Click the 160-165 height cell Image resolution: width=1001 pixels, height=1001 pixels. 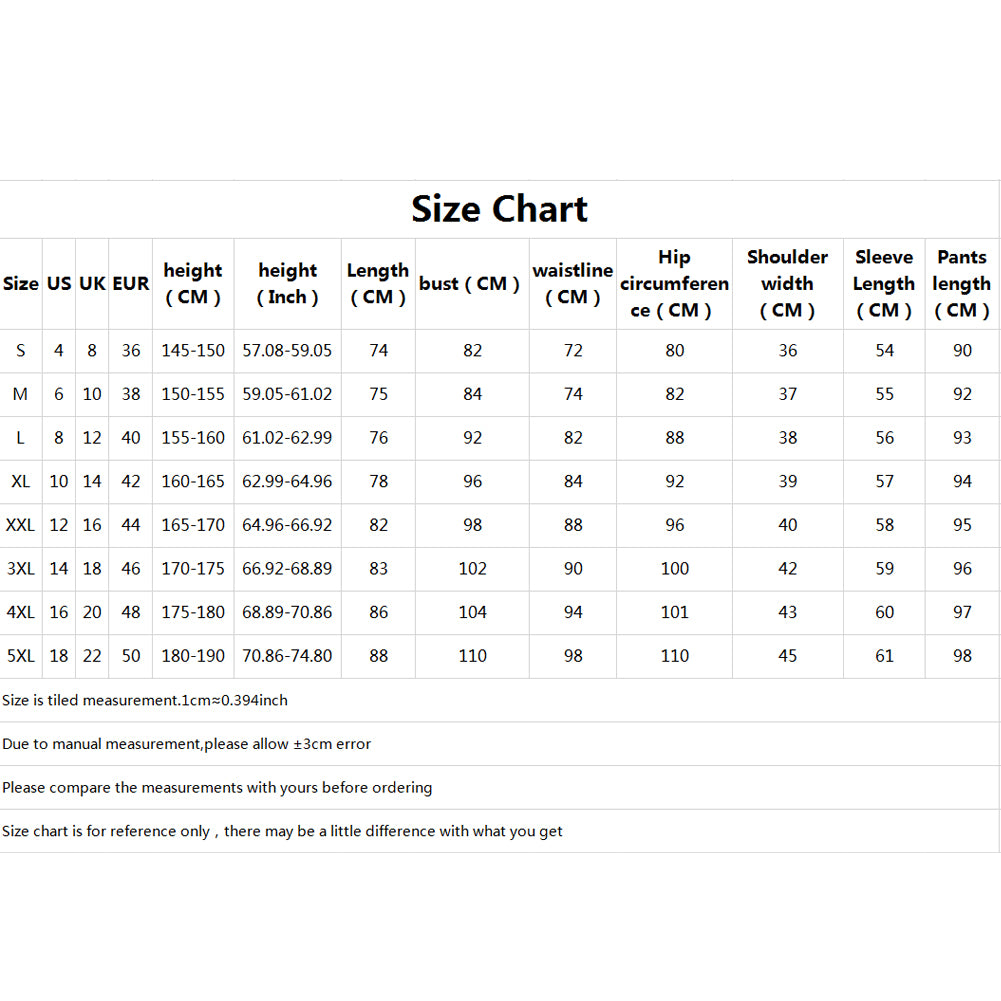click(x=193, y=482)
